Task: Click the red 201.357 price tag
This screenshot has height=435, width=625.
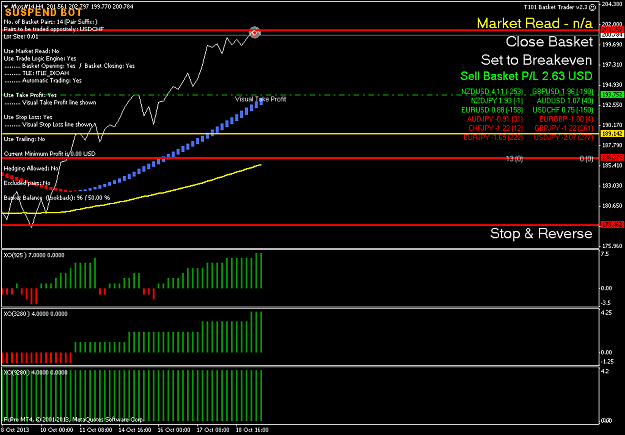Action: pos(612,30)
